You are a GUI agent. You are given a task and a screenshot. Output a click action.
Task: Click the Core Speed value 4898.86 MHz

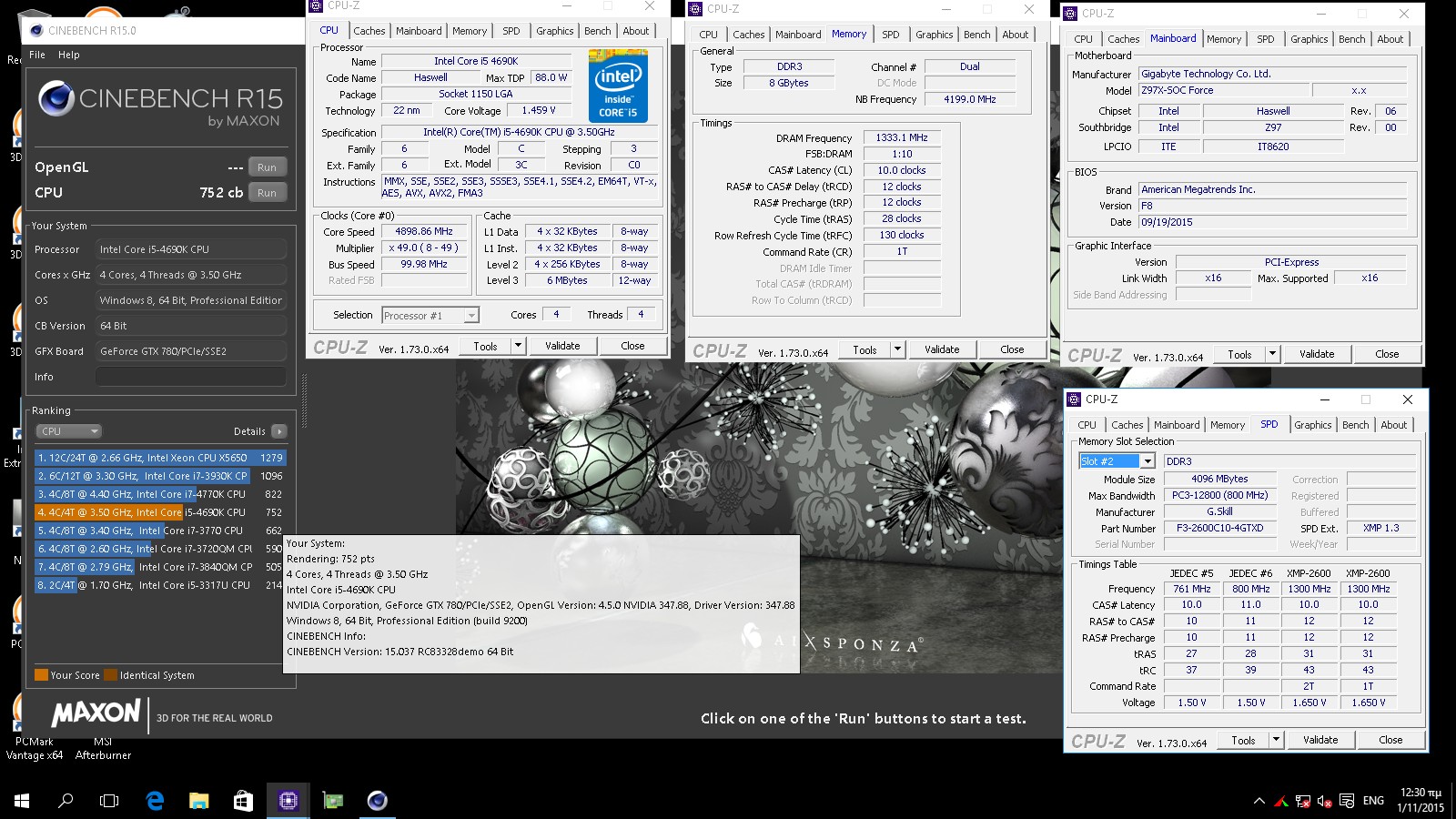(424, 232)
